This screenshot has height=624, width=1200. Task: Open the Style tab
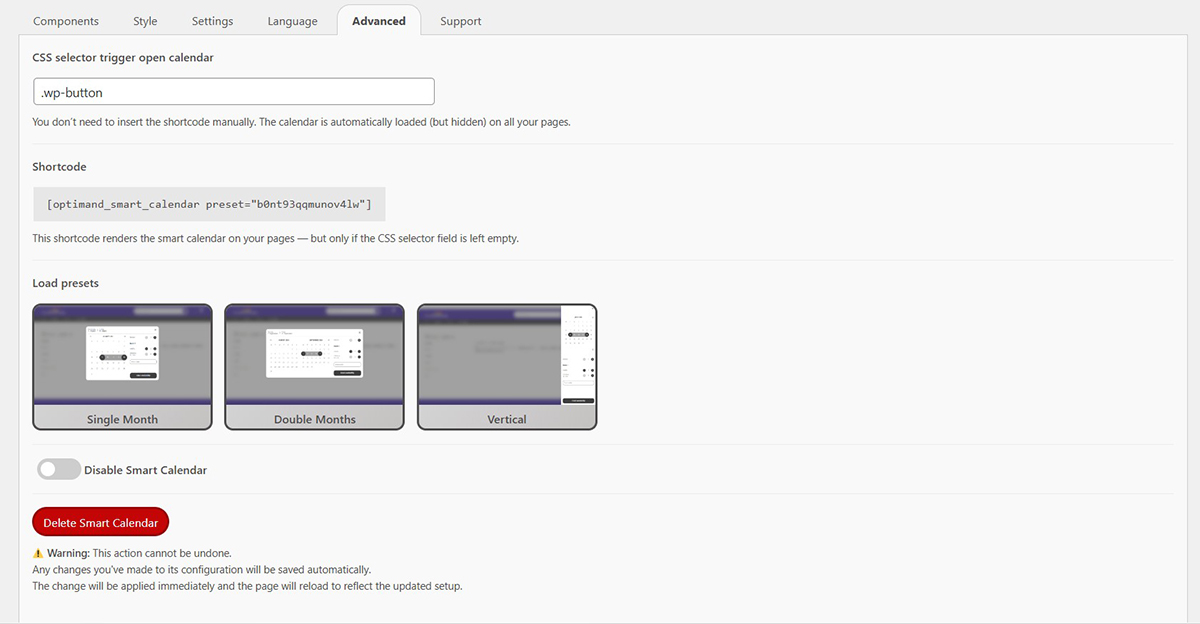pyautogui.click(x=144, y=20)
